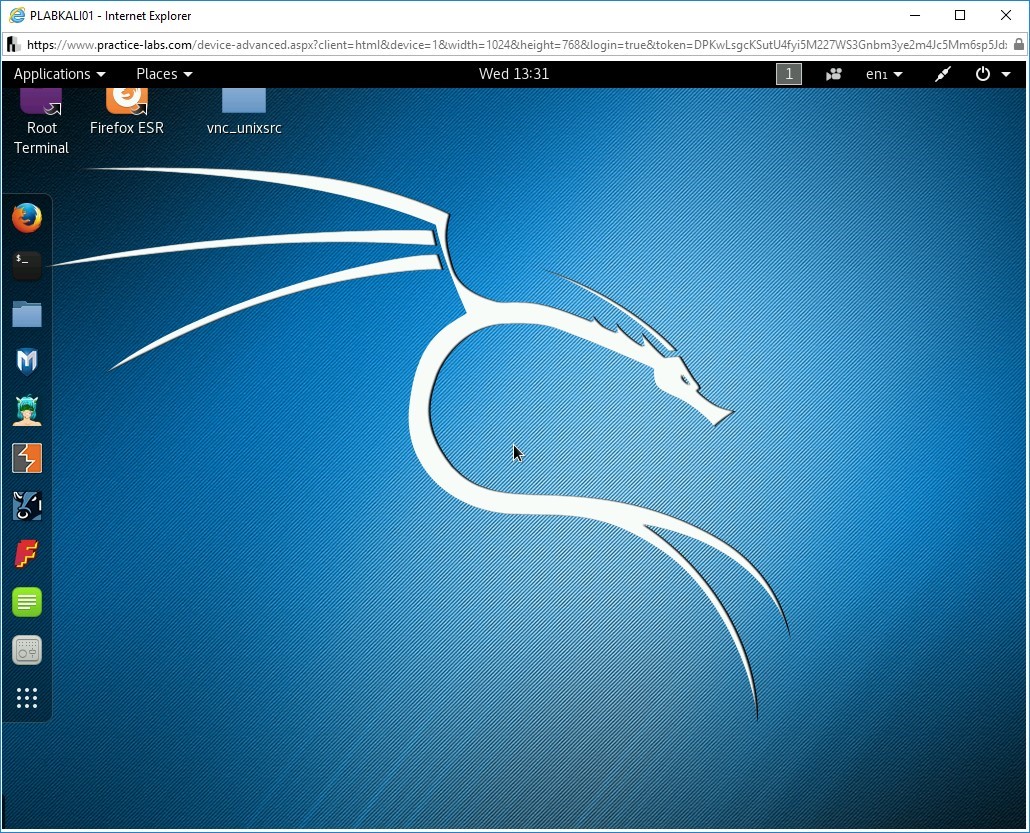Open the en keyboard layout dropdown
Screen dimensions: 1030x833
pos(884,74)
